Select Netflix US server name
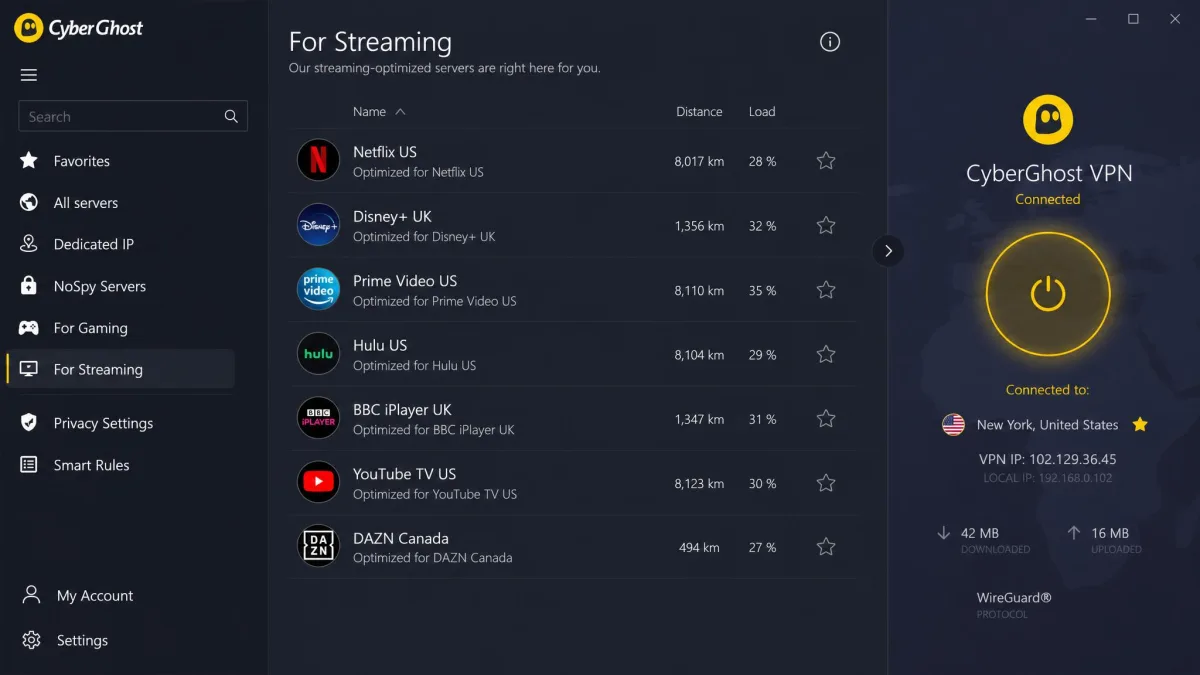This screenshot has height=675, width=1200. coord(385,152)
